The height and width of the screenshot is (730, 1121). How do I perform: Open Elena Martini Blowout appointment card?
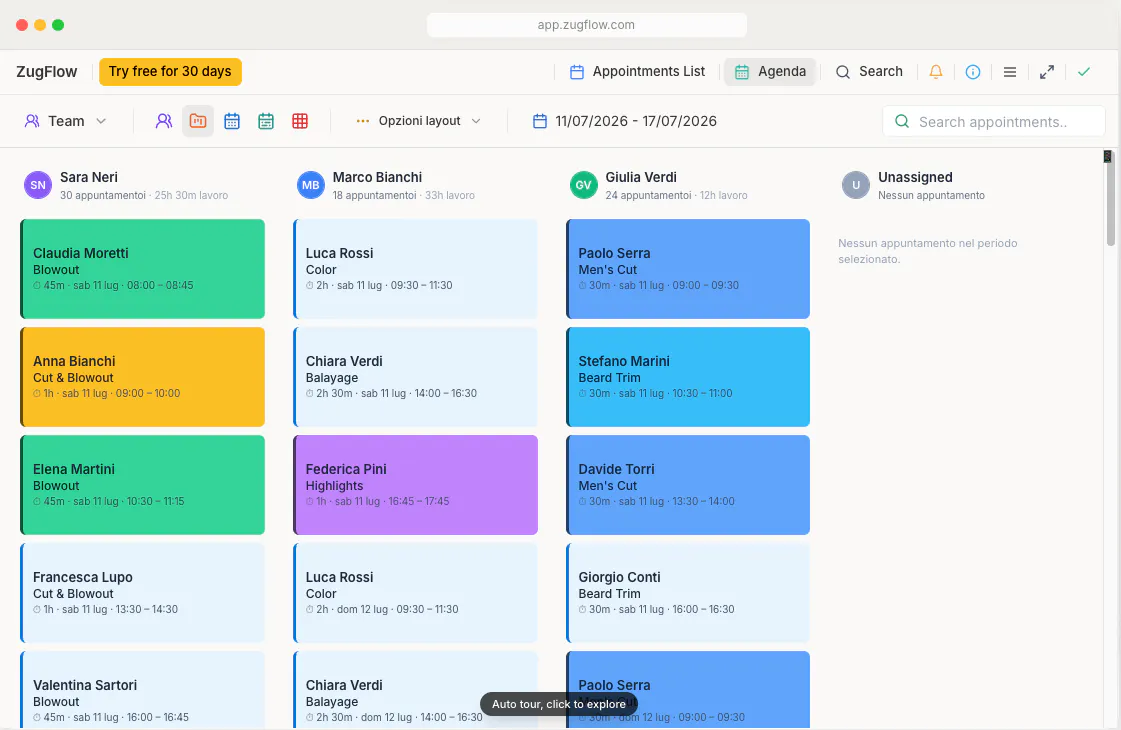point(142,485)
